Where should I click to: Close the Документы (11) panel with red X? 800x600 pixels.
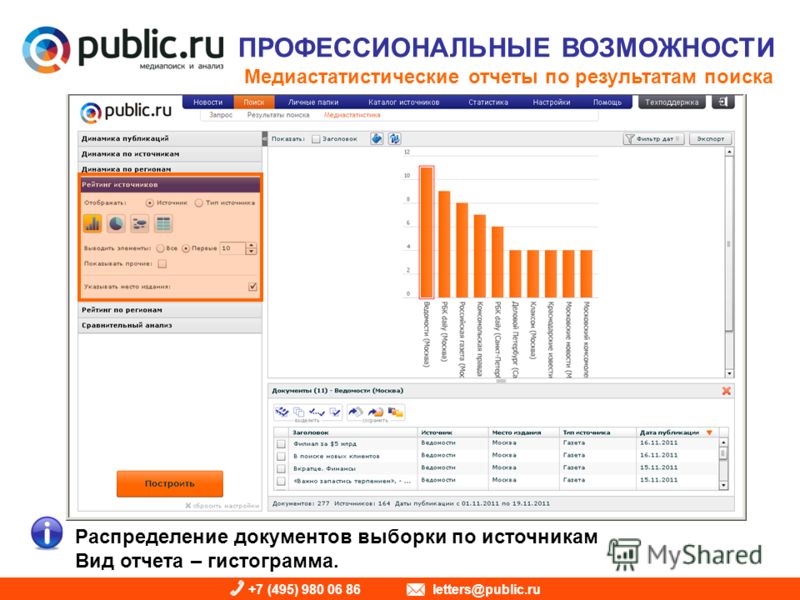(x=726, y=391)
